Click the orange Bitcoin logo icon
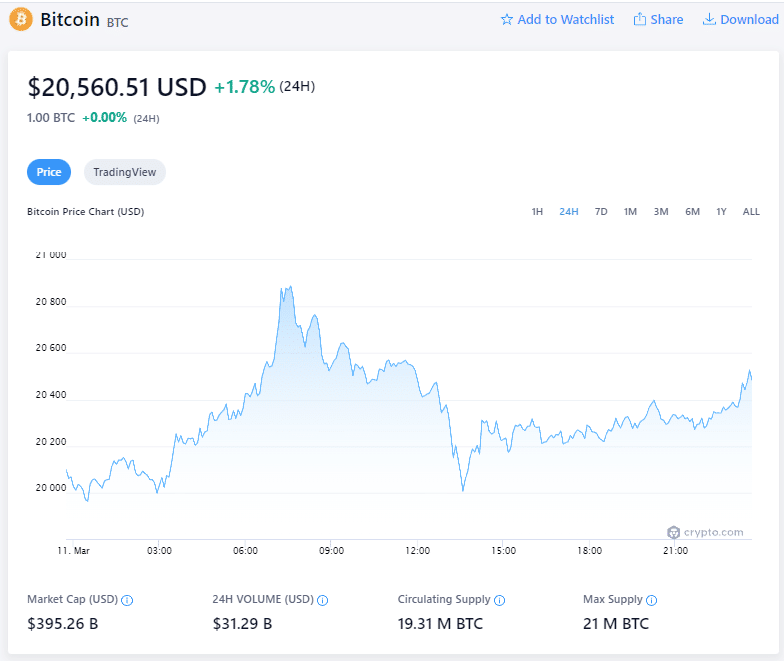The width and height of the screenshot is (784, 661). (21, 20)
